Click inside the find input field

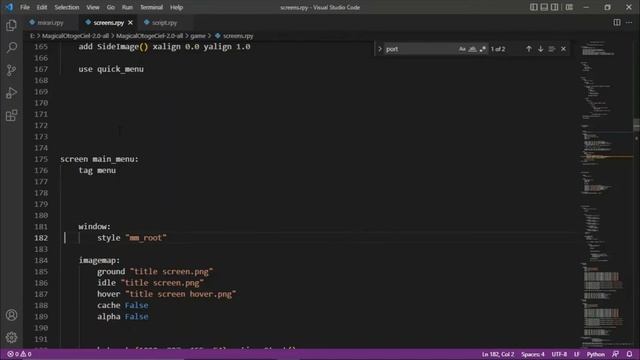pos(420,49)
